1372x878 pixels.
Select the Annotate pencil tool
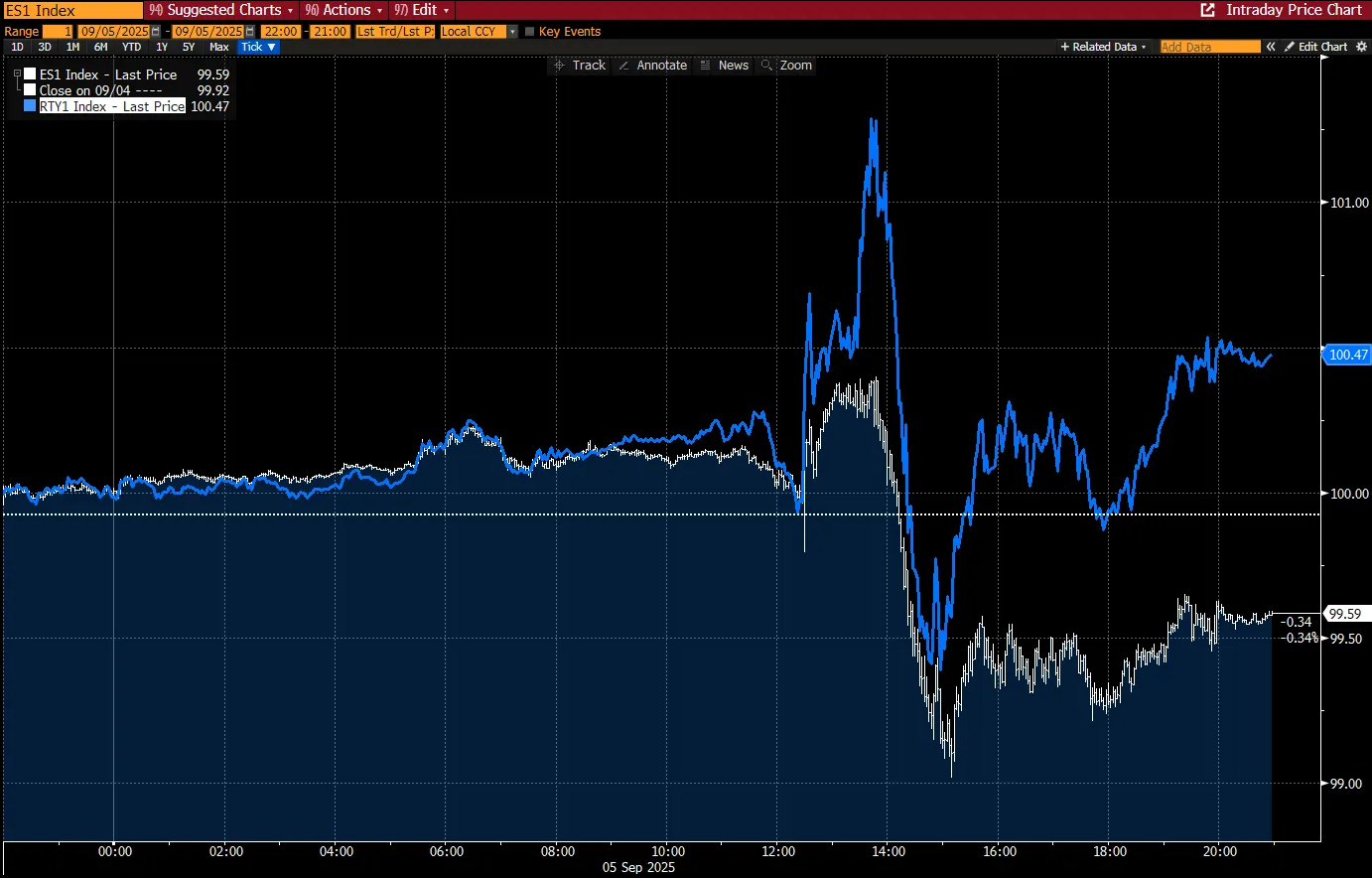[x=652, y=66]
